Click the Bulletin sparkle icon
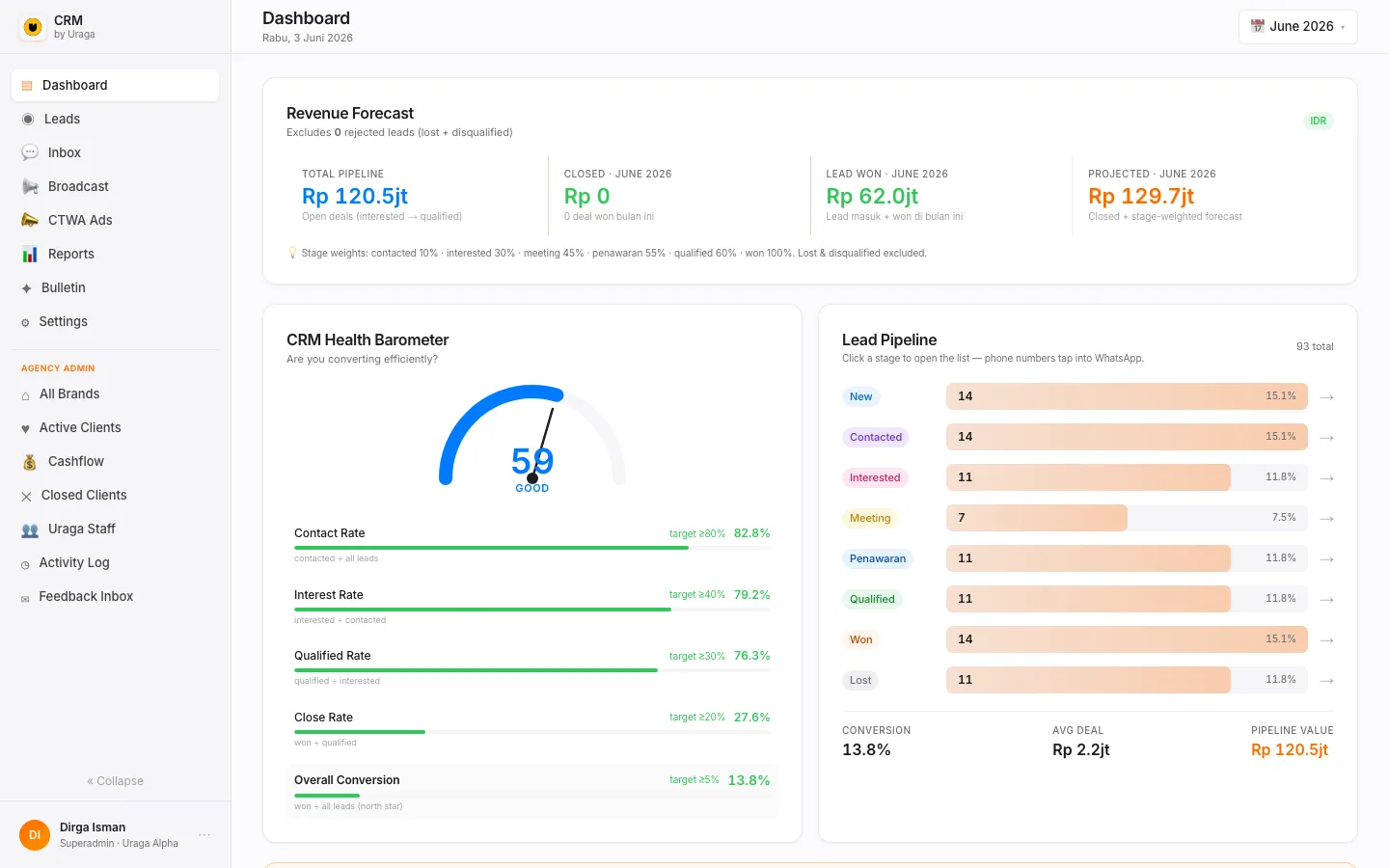 coord(26,288)
